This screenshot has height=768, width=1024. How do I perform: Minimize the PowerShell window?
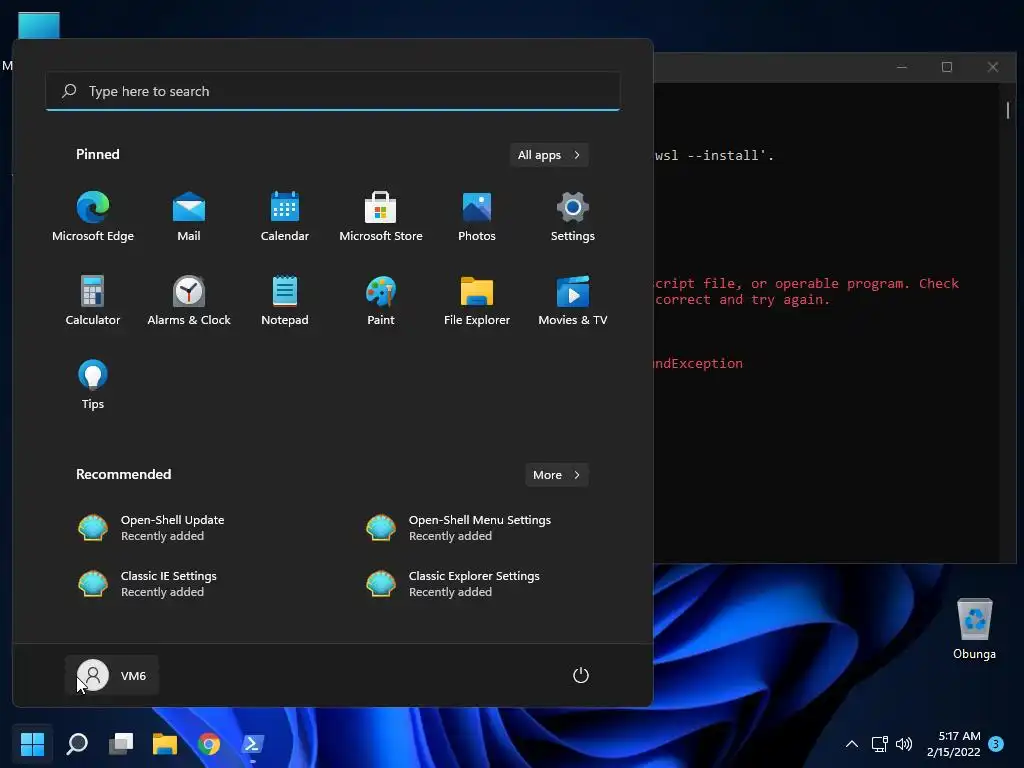[x=902, y=67]
